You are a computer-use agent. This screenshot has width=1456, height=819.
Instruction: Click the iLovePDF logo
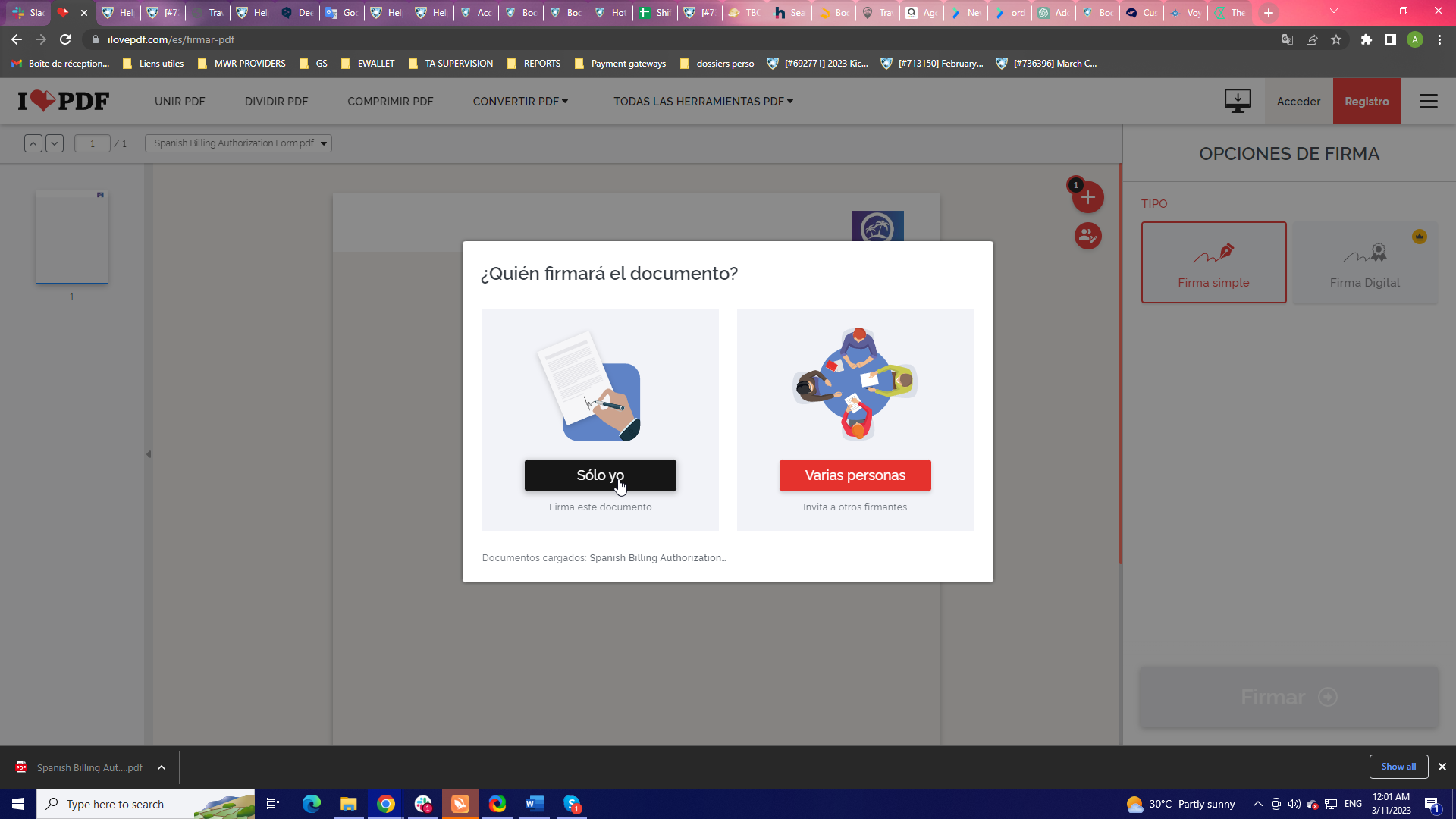tap(64, 101)
